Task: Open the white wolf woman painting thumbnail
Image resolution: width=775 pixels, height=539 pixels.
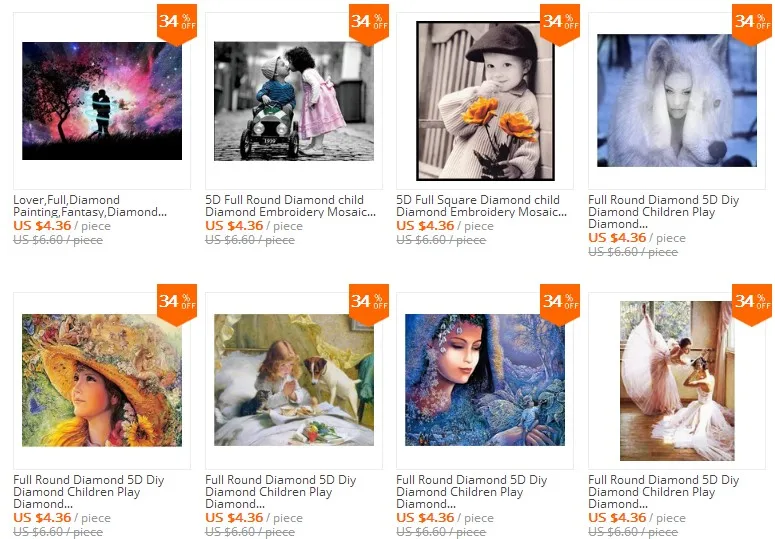Action: [x=677, y=100]
